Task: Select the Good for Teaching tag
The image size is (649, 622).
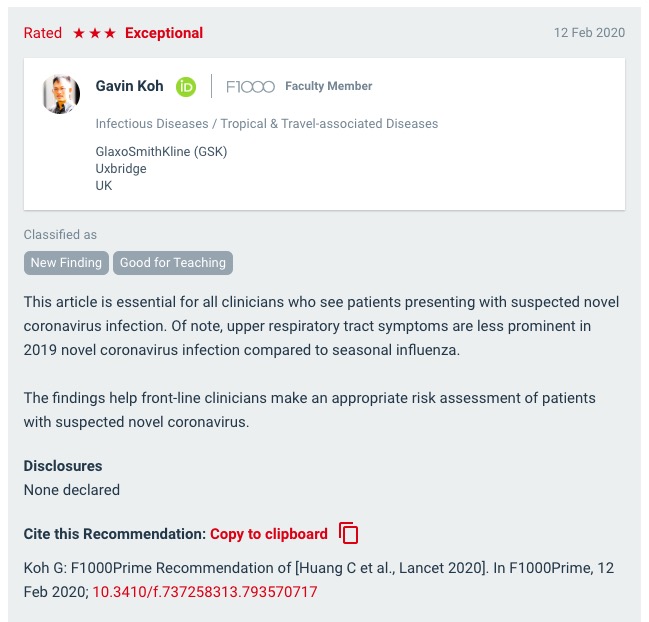Action: point(173,263)
